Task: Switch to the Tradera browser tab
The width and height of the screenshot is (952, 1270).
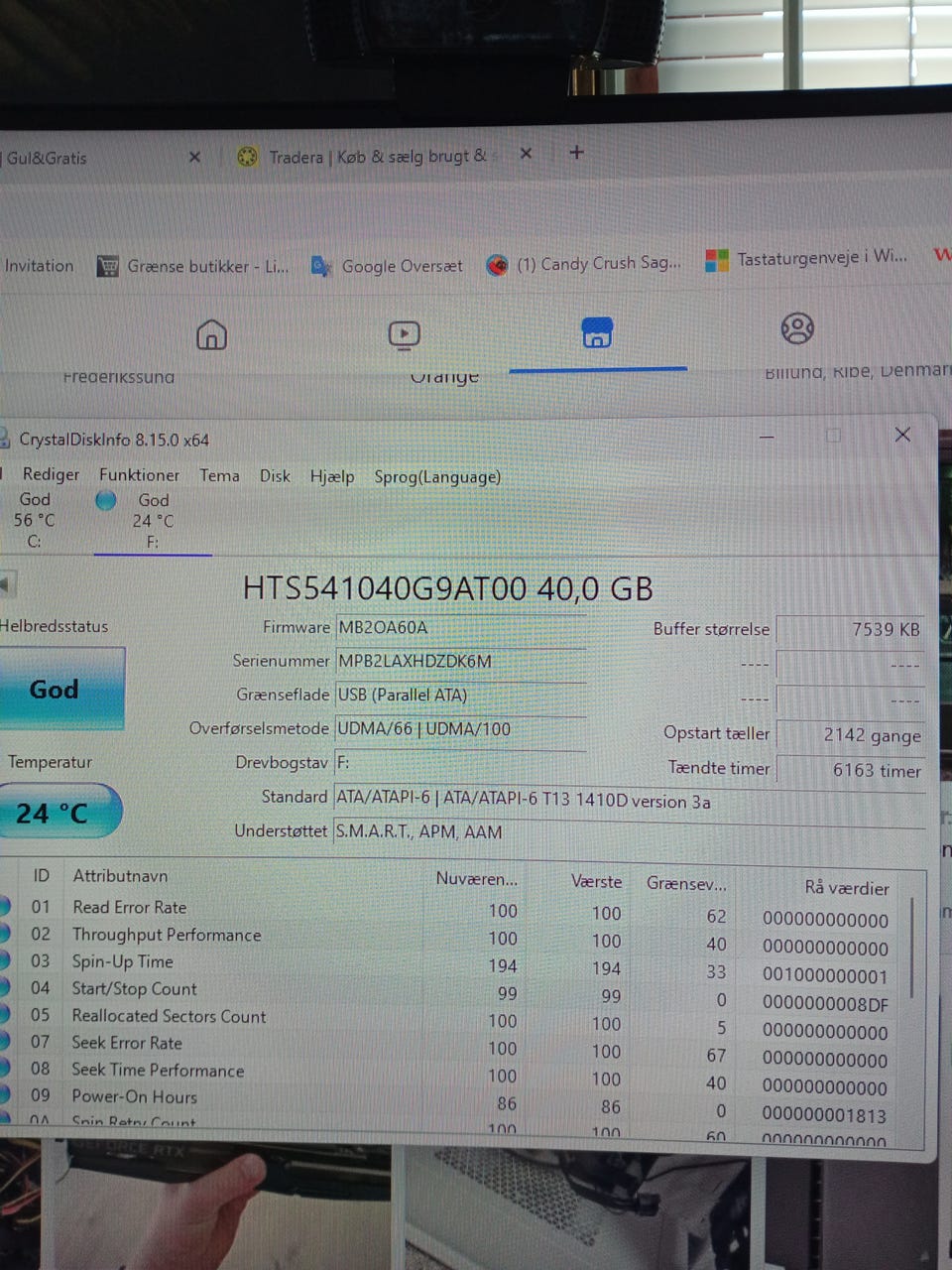Action: [x=367, y=156]
